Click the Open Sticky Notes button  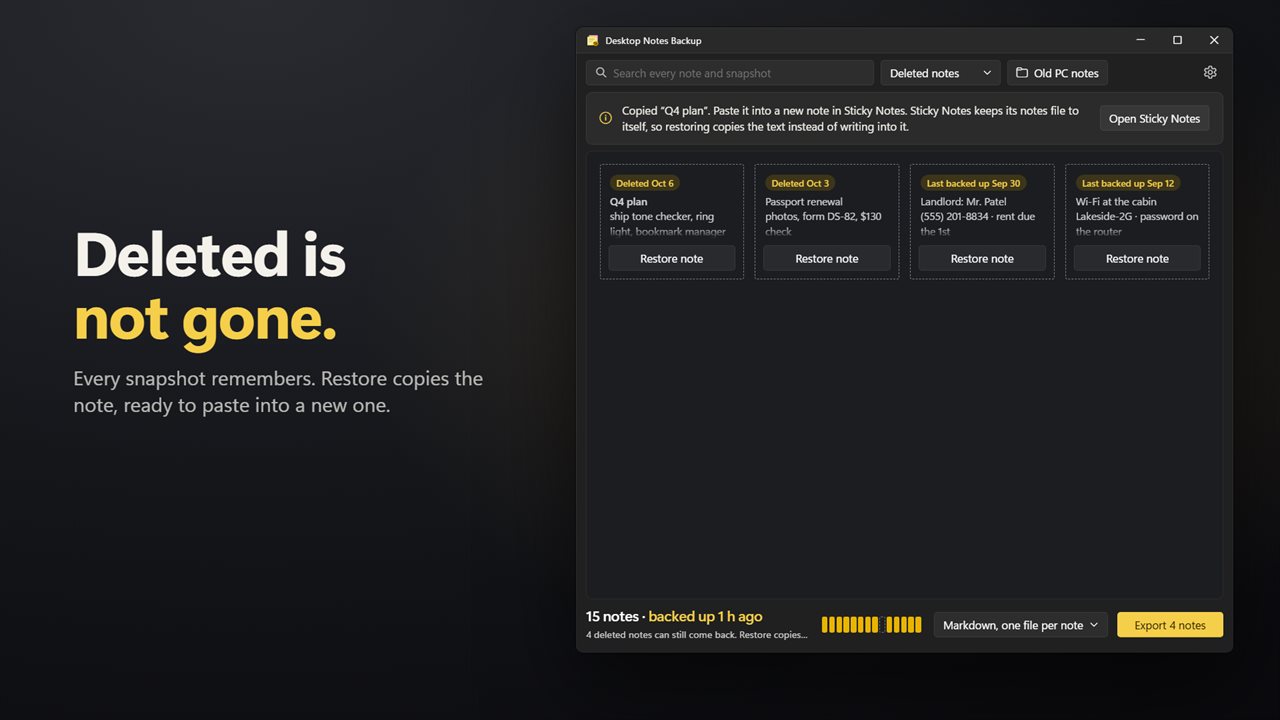[1154, 118]
